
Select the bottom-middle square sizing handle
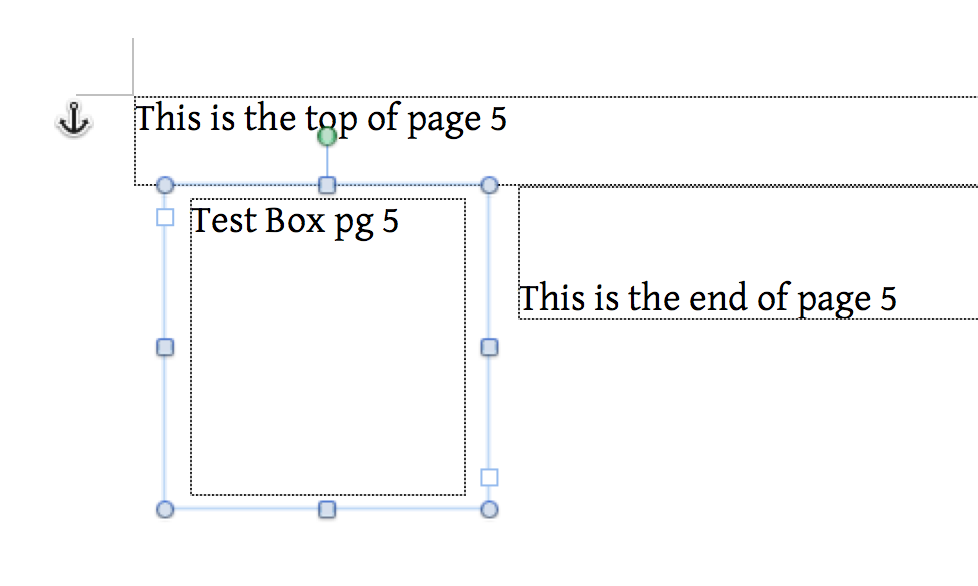click(x=327, y=509)
